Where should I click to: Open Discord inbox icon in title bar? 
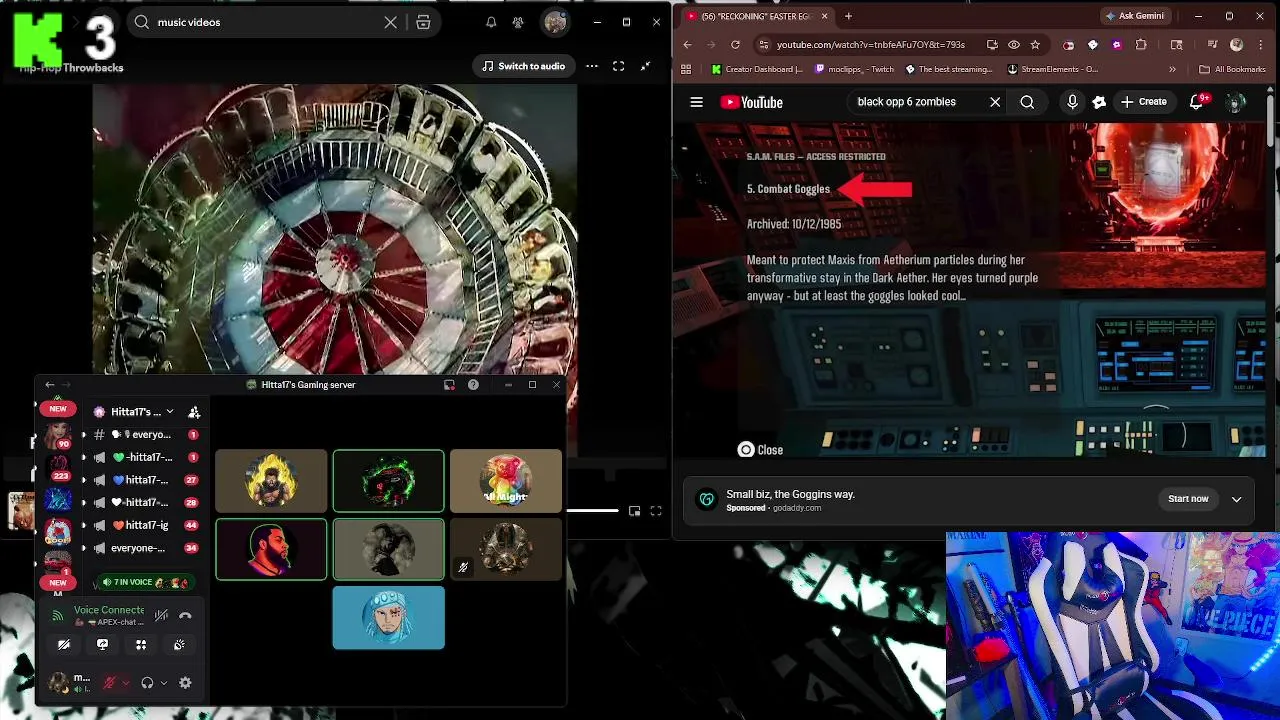pyautogui.click(x=449, y=385)
